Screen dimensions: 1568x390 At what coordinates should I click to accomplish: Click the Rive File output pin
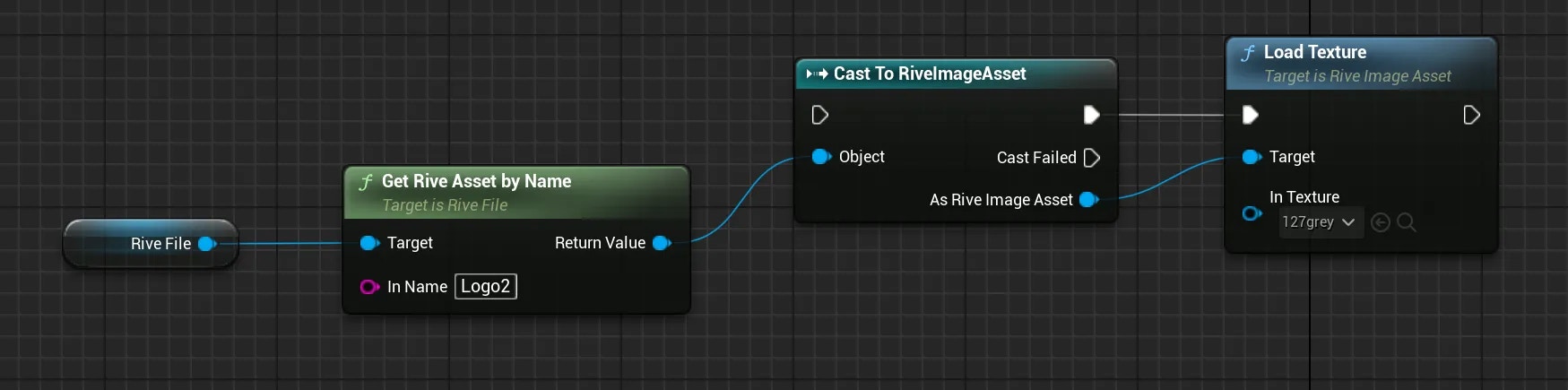click(207, 244)
